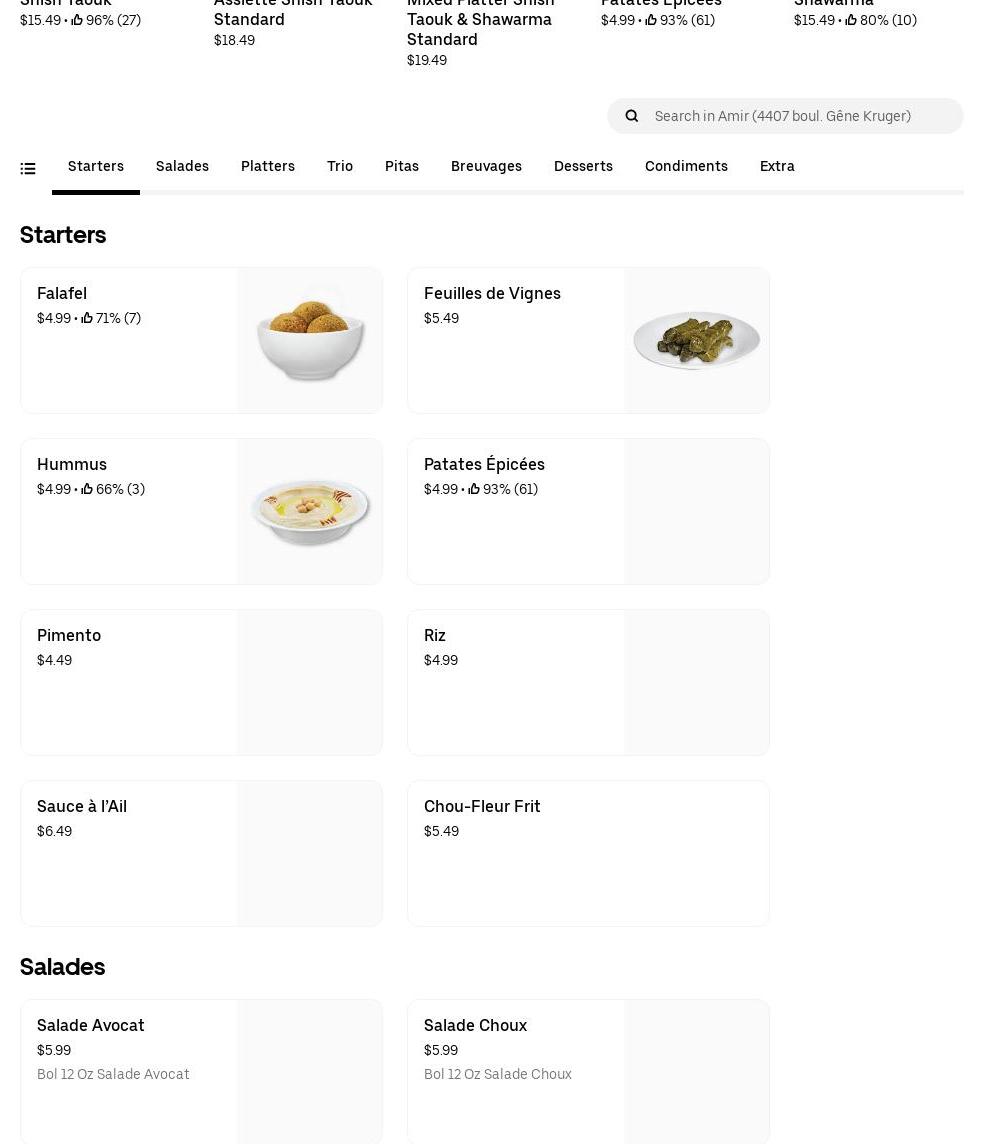
Task: Jump to the Desserts tab
Action: pos(583,166)
